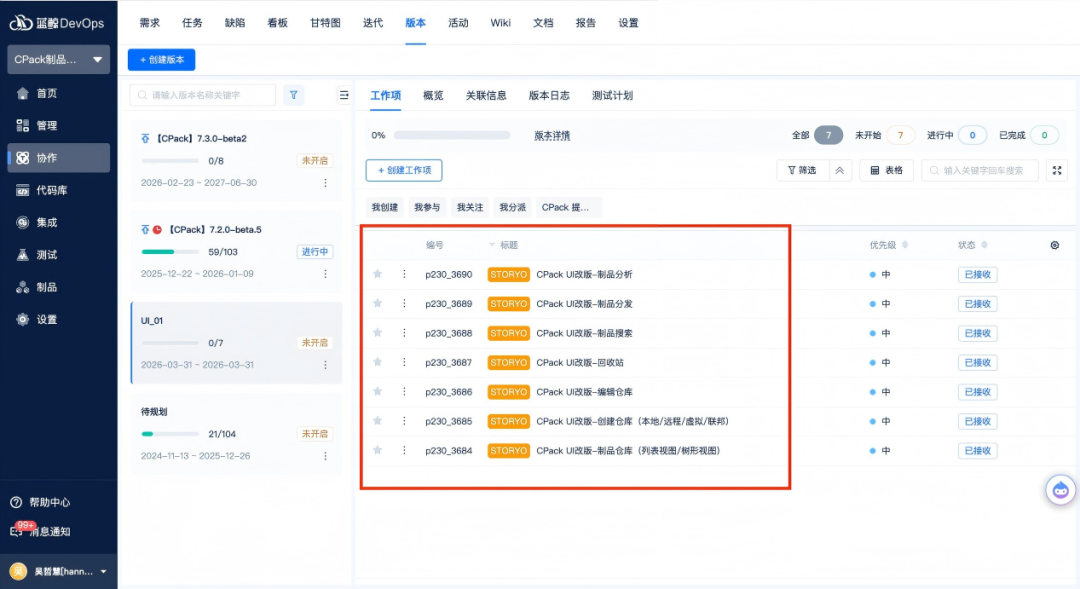Image resolution: width=1080 pixels, height=589 pixels.
Task: Collapse the filter panel chevron
Action: coord(840,170)
